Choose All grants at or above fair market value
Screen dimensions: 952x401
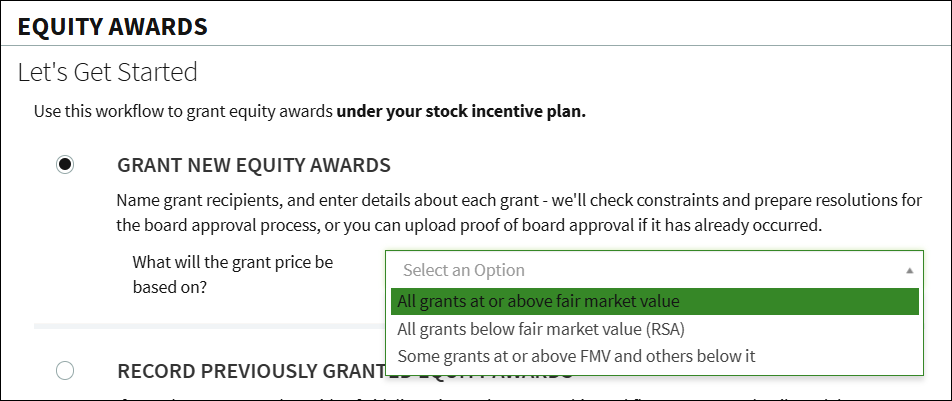(654, 301)
